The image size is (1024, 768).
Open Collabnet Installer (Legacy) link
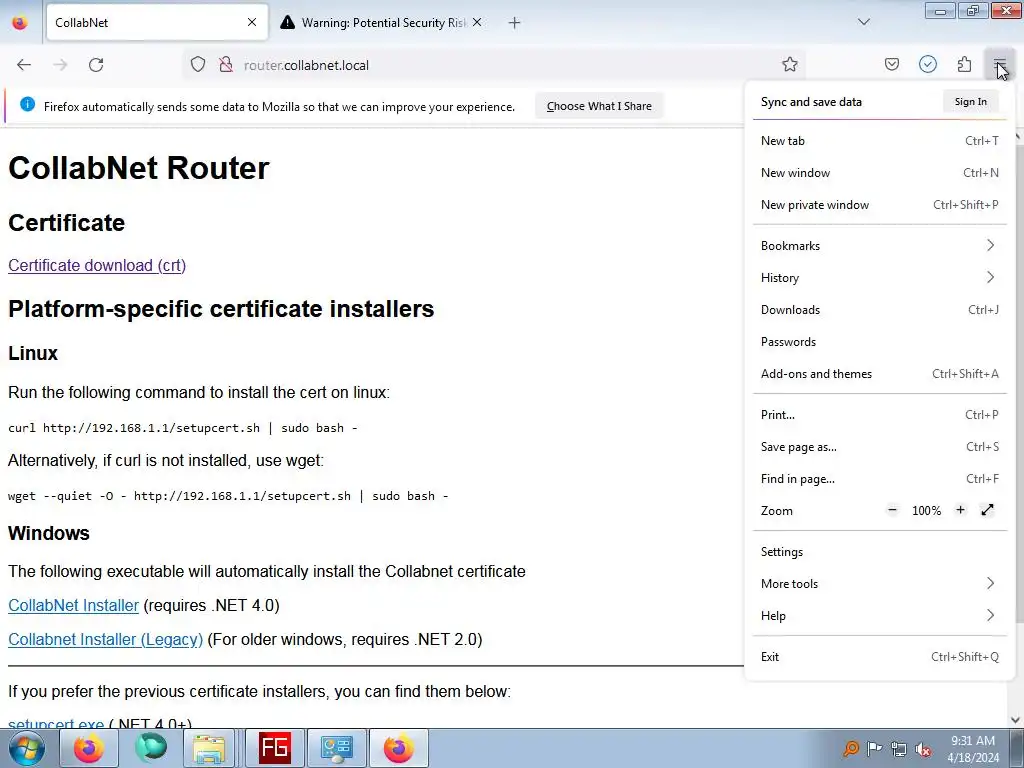pyautogui.click(x=105, y=639)
